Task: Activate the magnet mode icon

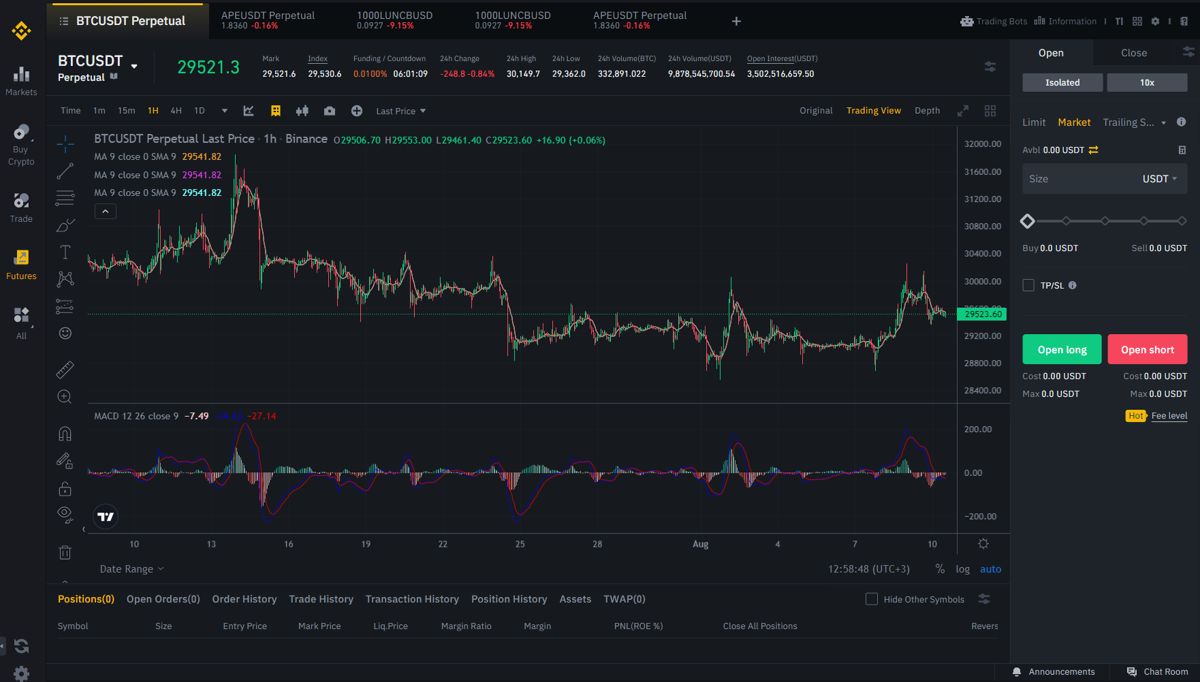Action: pyautogui.click(x=65, y=434)
